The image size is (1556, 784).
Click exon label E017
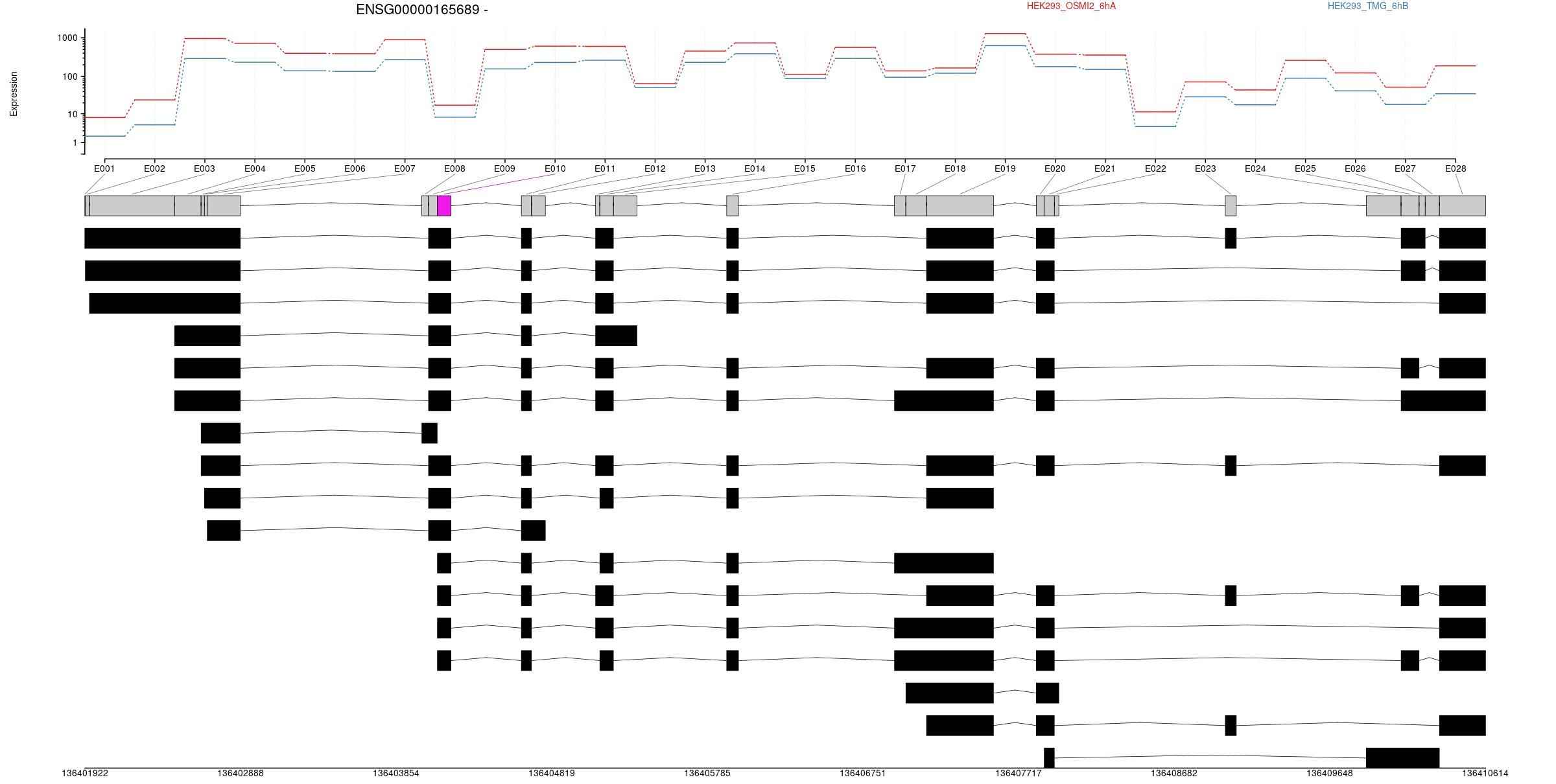[x=905, y=168]
